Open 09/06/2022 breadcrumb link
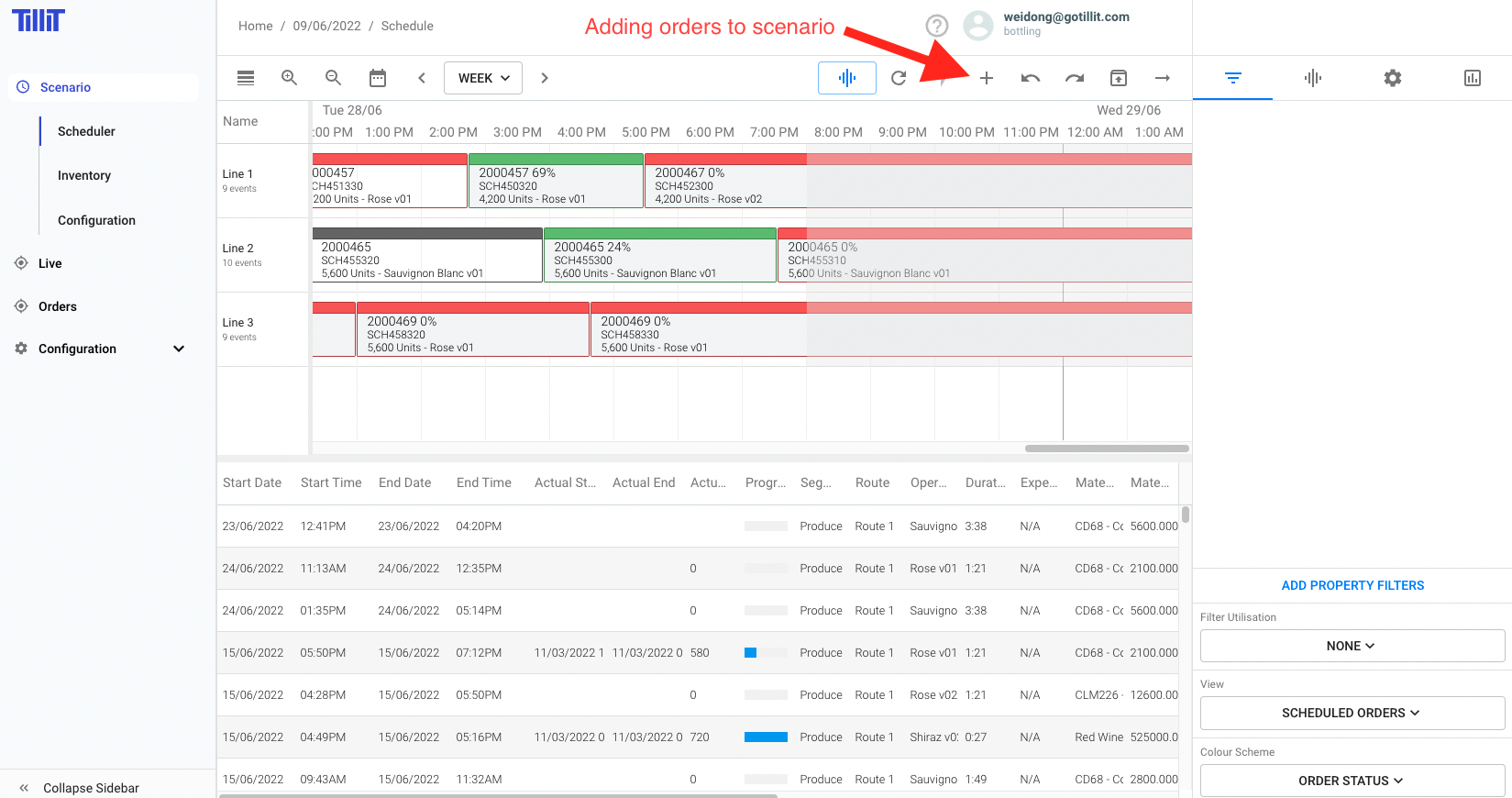The image size is (1512, 798). [x=326, y=26]
